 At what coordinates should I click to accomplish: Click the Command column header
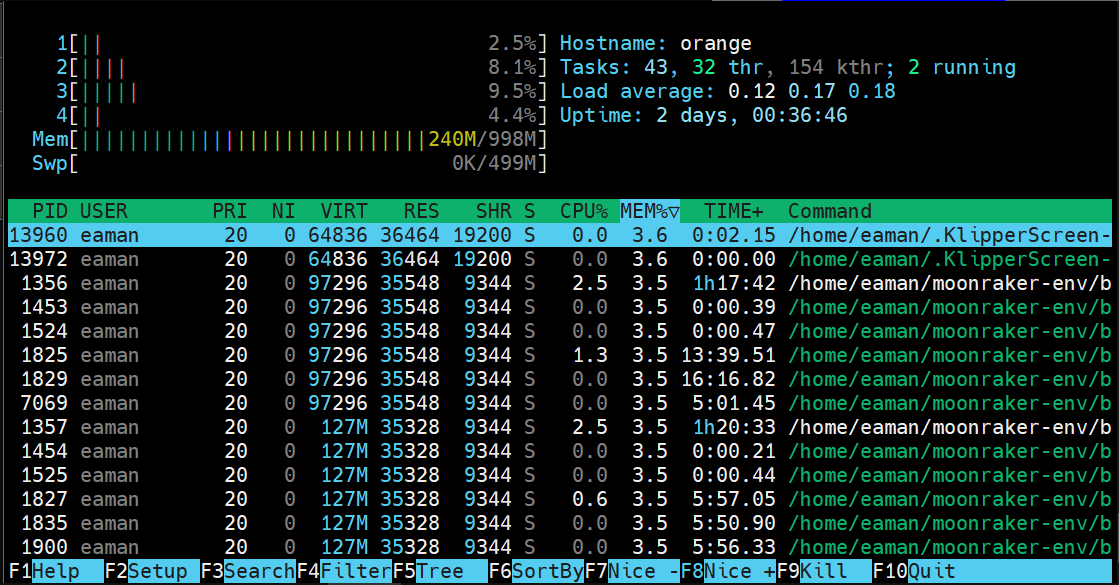(829, 211)
